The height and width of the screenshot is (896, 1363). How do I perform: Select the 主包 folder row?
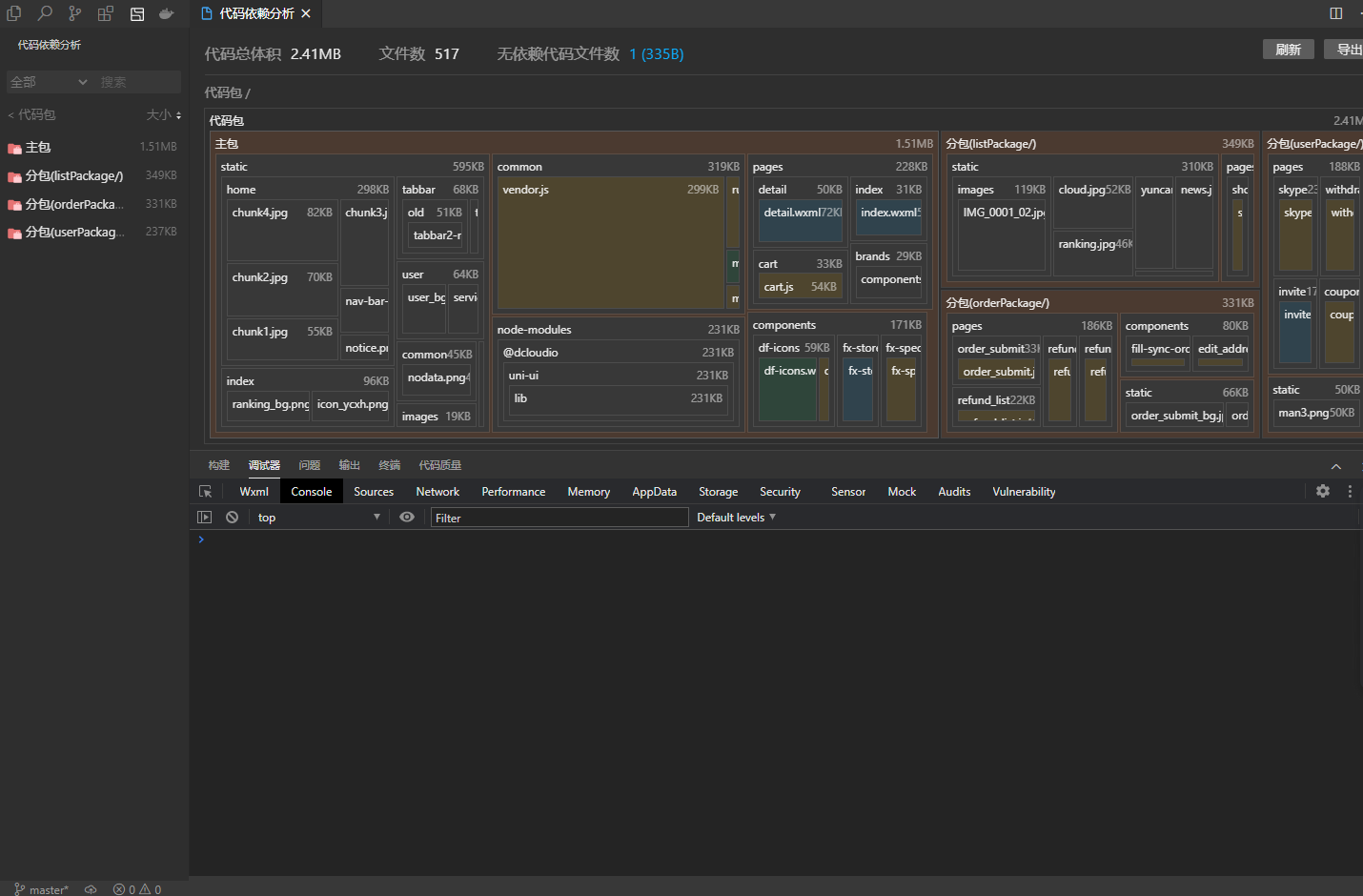[x=92, y=147]
